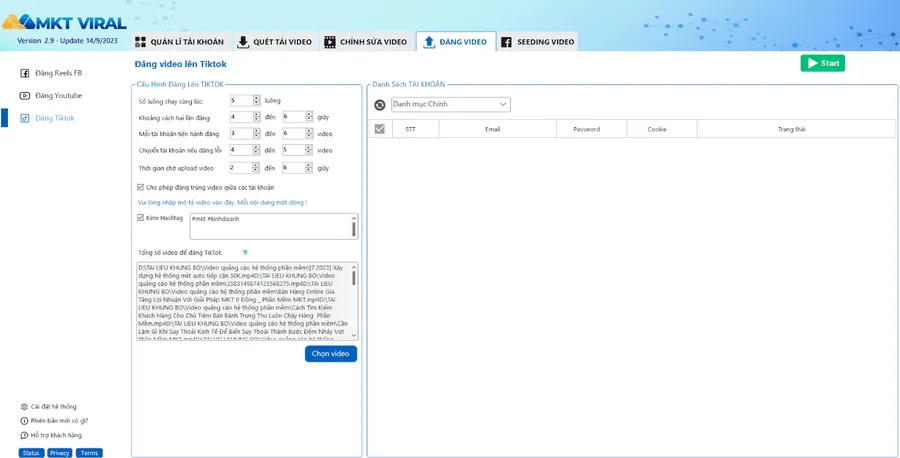Image resolution: width=900 pixels, height=458 pixels.
Task: Open Cài đặt hệ thống settings
Action: [53, 406]
